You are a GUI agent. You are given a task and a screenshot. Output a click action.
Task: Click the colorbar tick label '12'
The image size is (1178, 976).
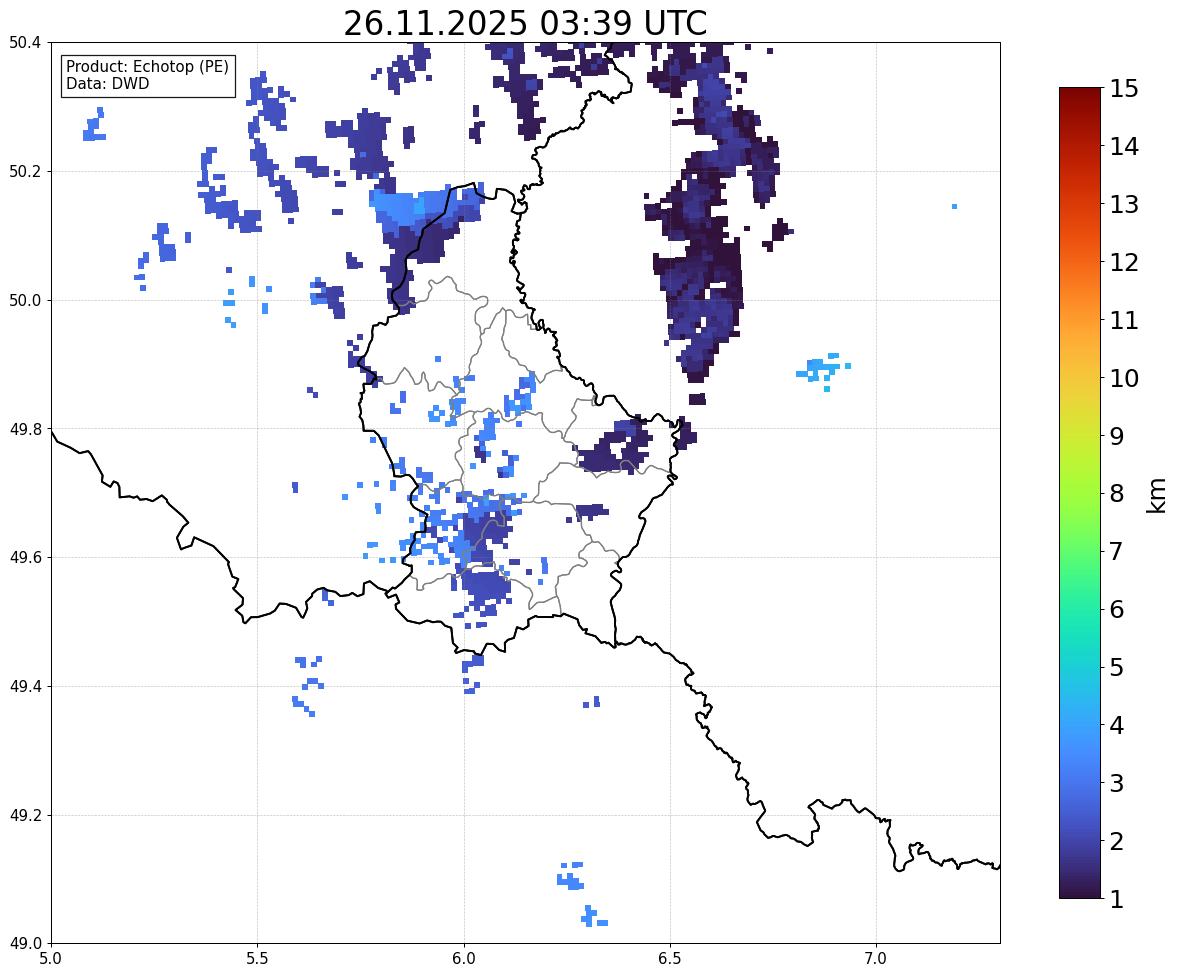1124,262
